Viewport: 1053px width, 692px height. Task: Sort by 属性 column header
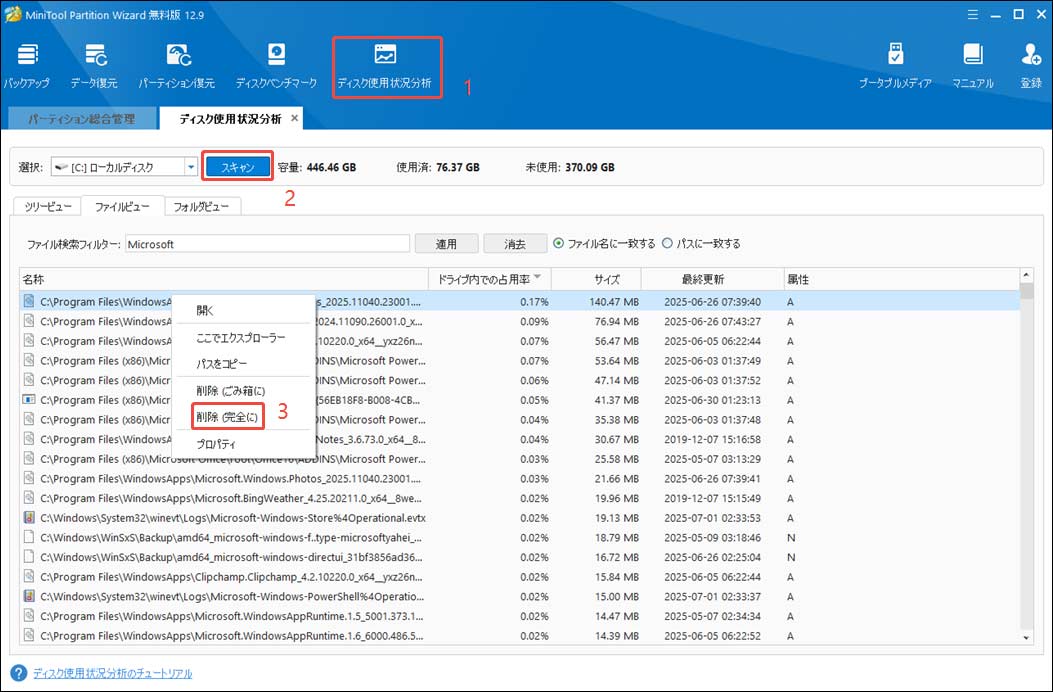tap(901, 279)
